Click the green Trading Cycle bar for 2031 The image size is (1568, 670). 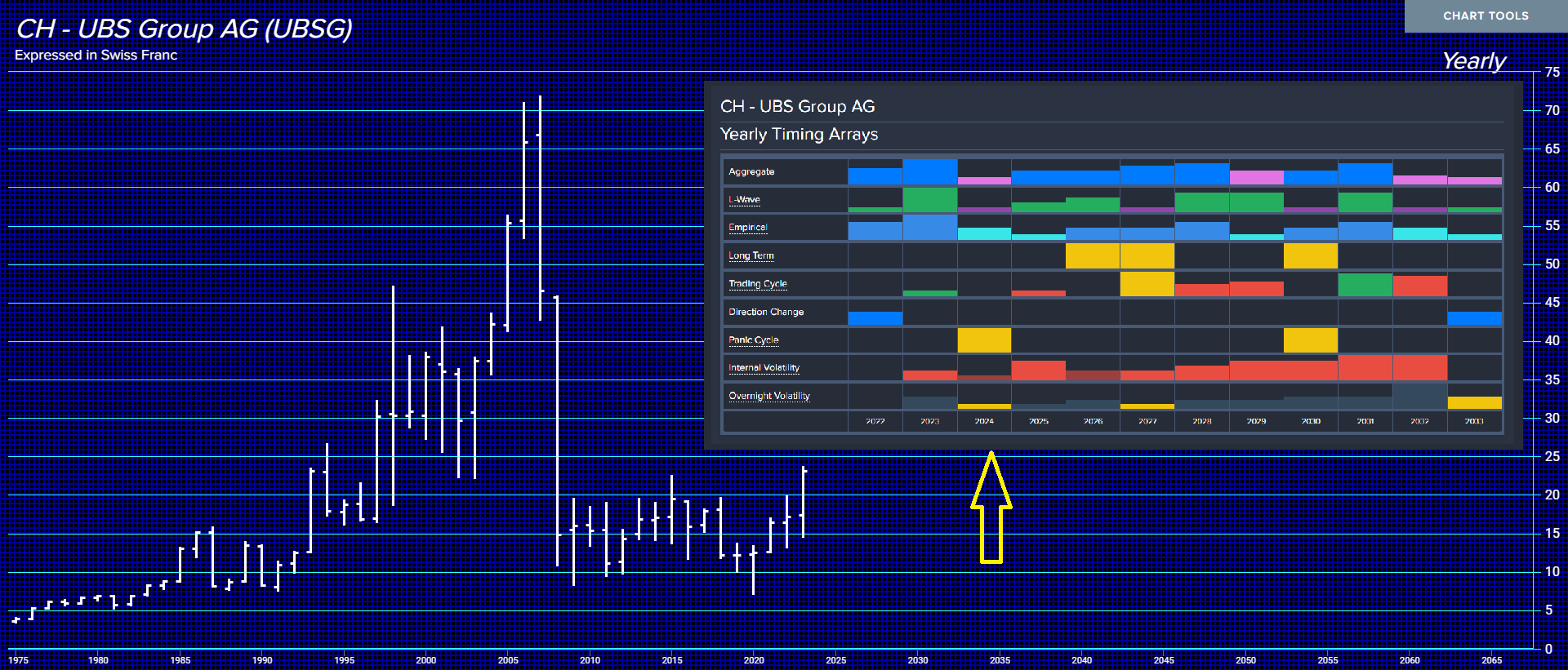click(1365, 285)
